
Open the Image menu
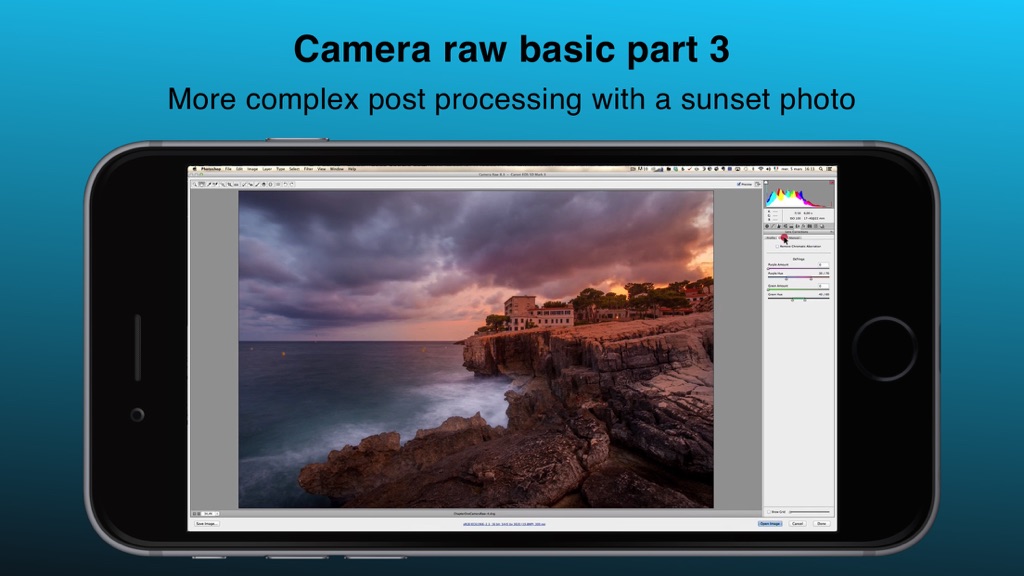(253, 168)
